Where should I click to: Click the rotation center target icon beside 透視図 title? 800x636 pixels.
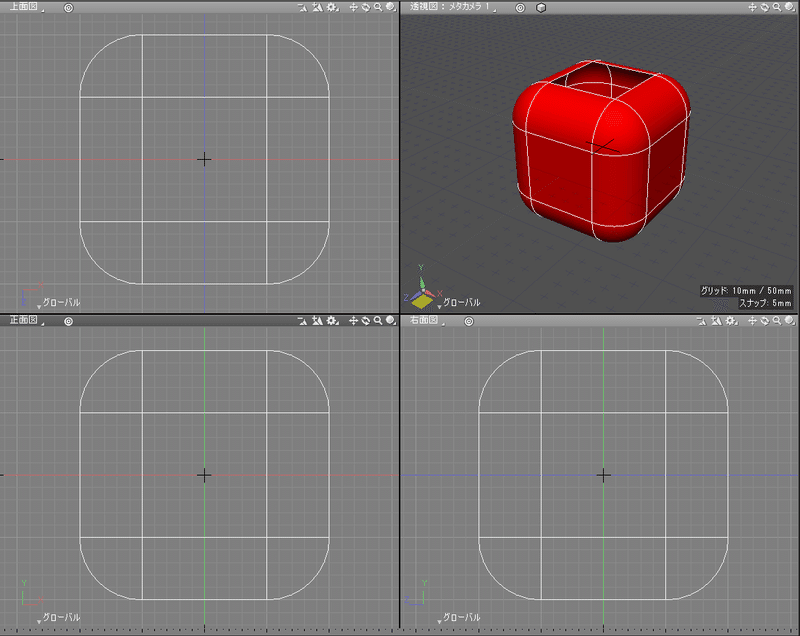(x=520, y=7)
